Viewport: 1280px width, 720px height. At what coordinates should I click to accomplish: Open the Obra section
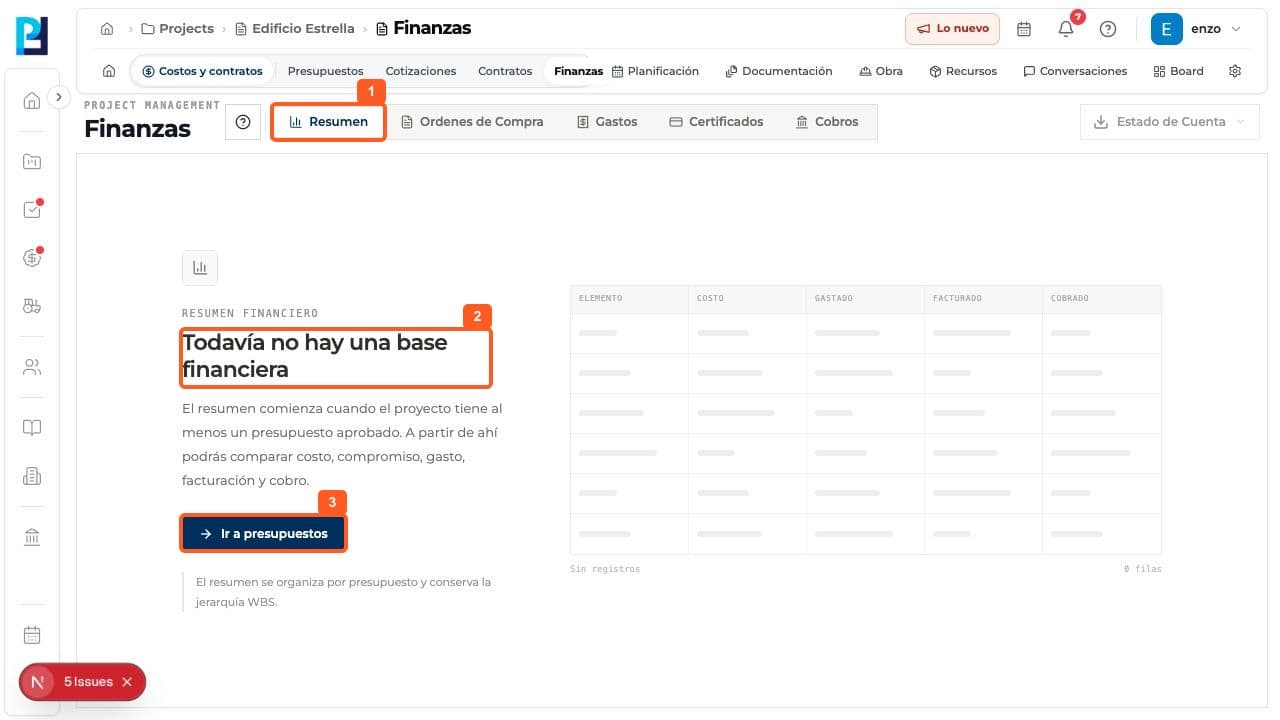881,71
